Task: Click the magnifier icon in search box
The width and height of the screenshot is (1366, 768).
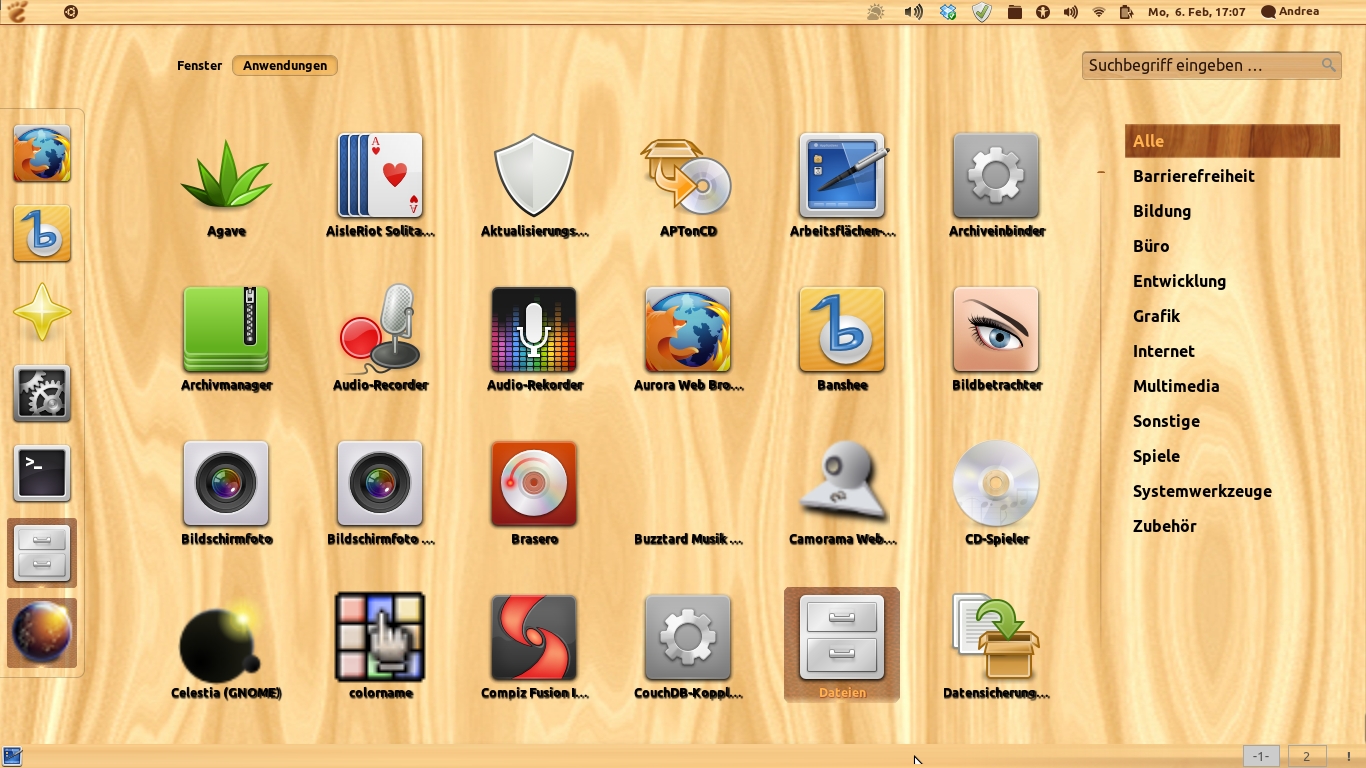Action: (x=1328, y=65)
